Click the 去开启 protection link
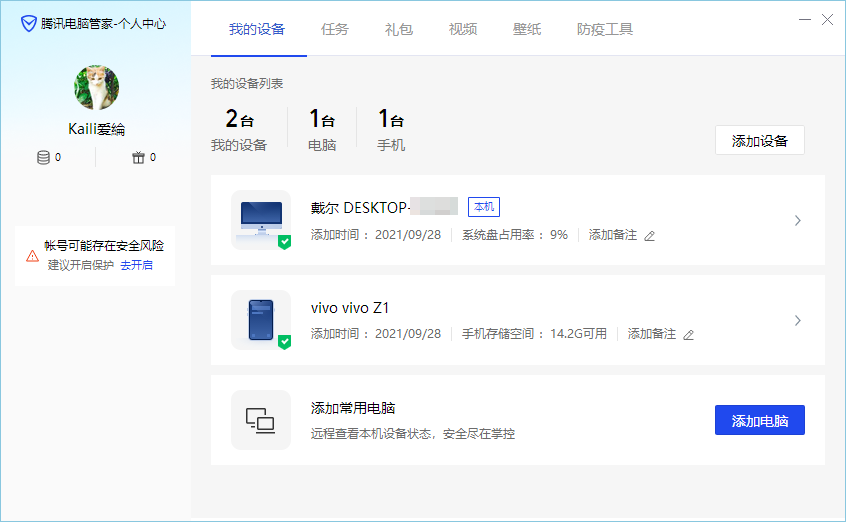 tap(137, 265)
